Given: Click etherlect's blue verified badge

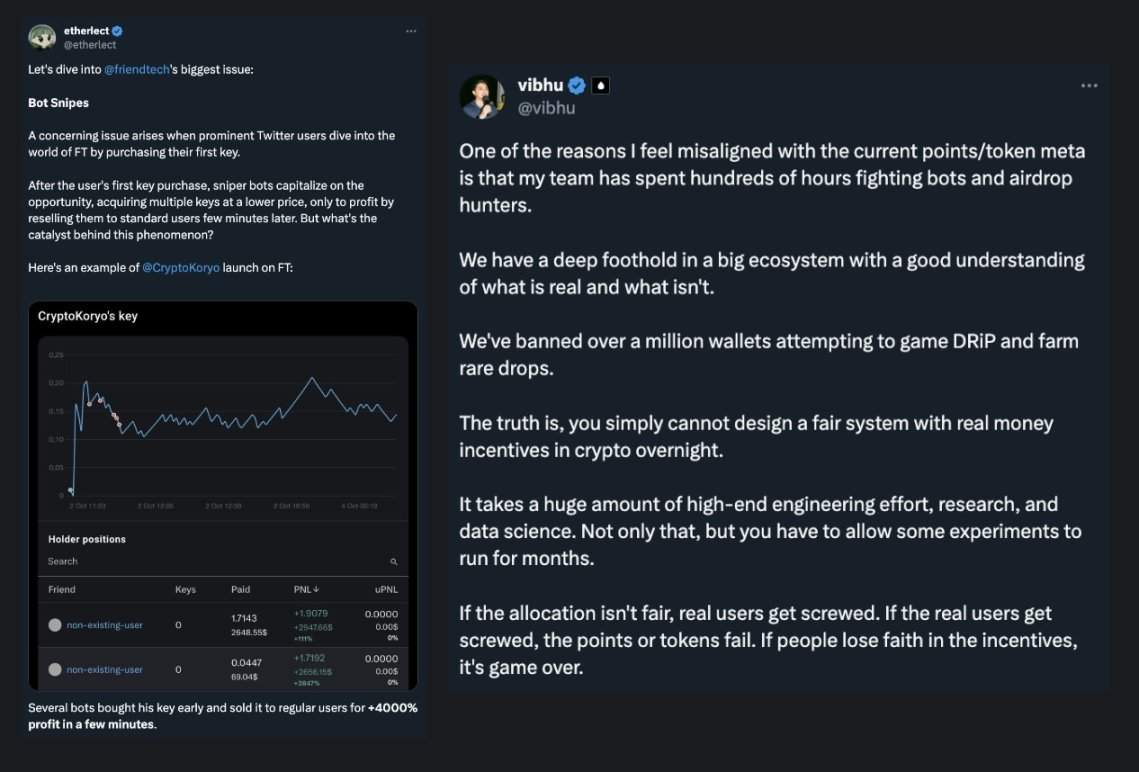Looking at the screenshot, I should point(117,31).
